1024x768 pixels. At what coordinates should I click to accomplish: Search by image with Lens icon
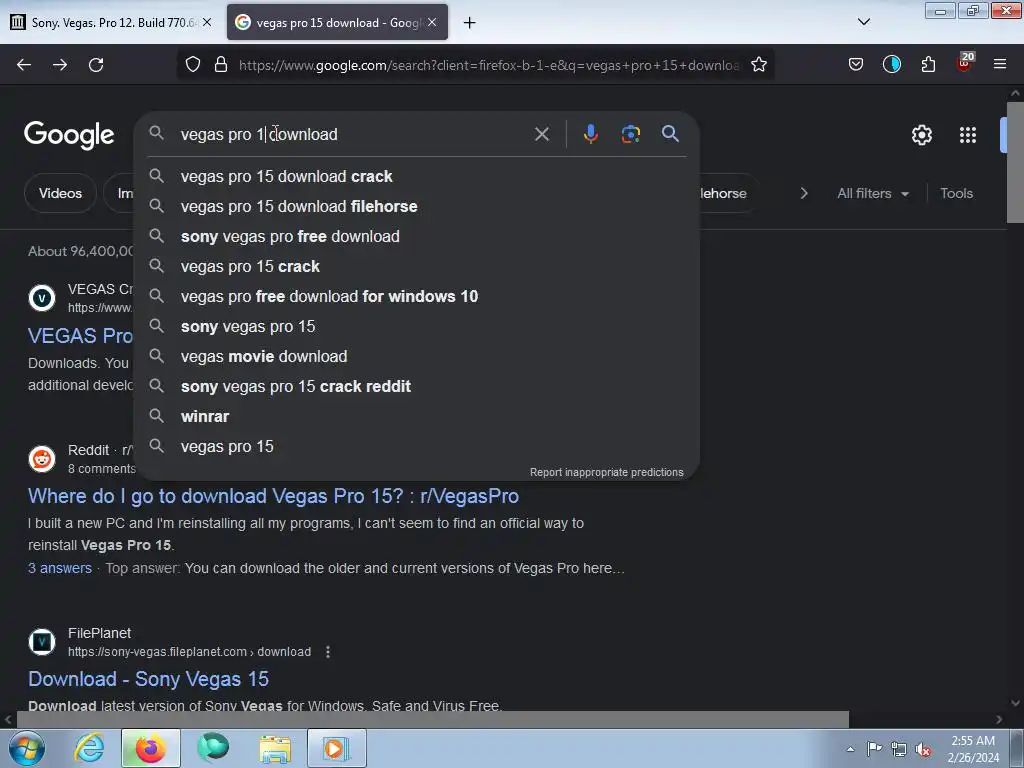tap(631, 134)
